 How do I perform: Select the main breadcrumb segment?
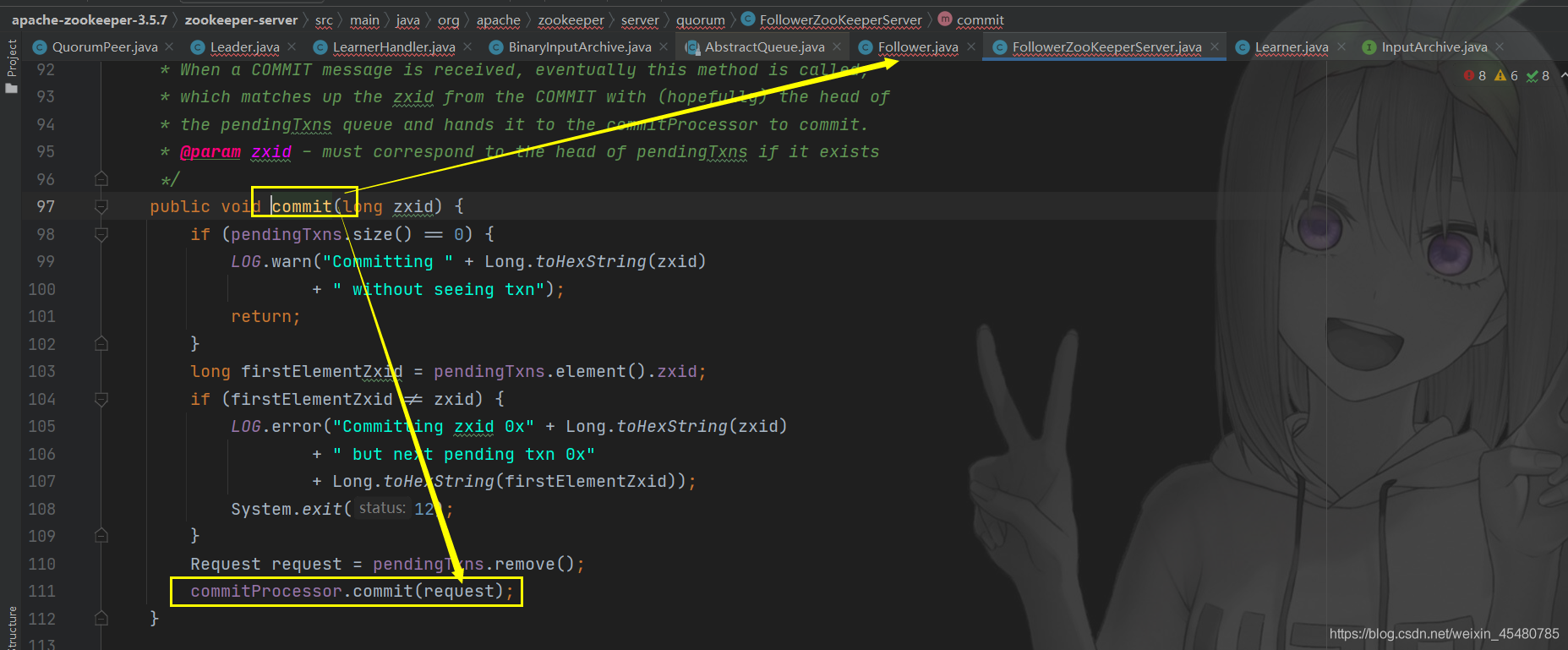pyautogui.click(x=364, y=19)
